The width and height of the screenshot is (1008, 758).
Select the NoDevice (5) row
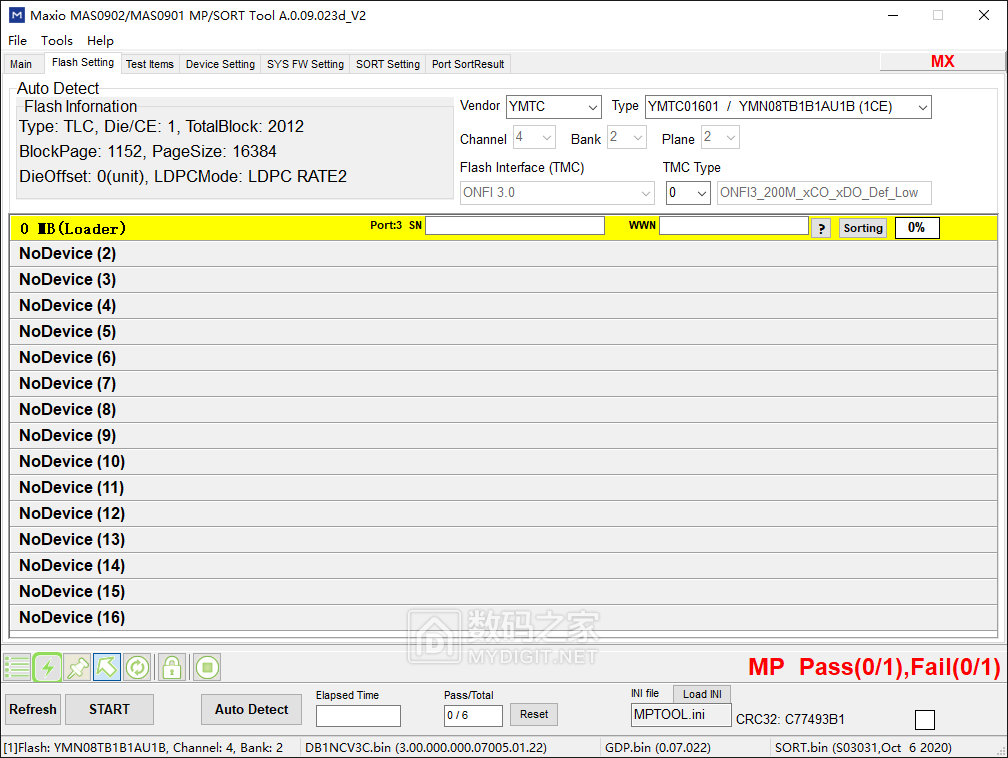coord(503,332)
